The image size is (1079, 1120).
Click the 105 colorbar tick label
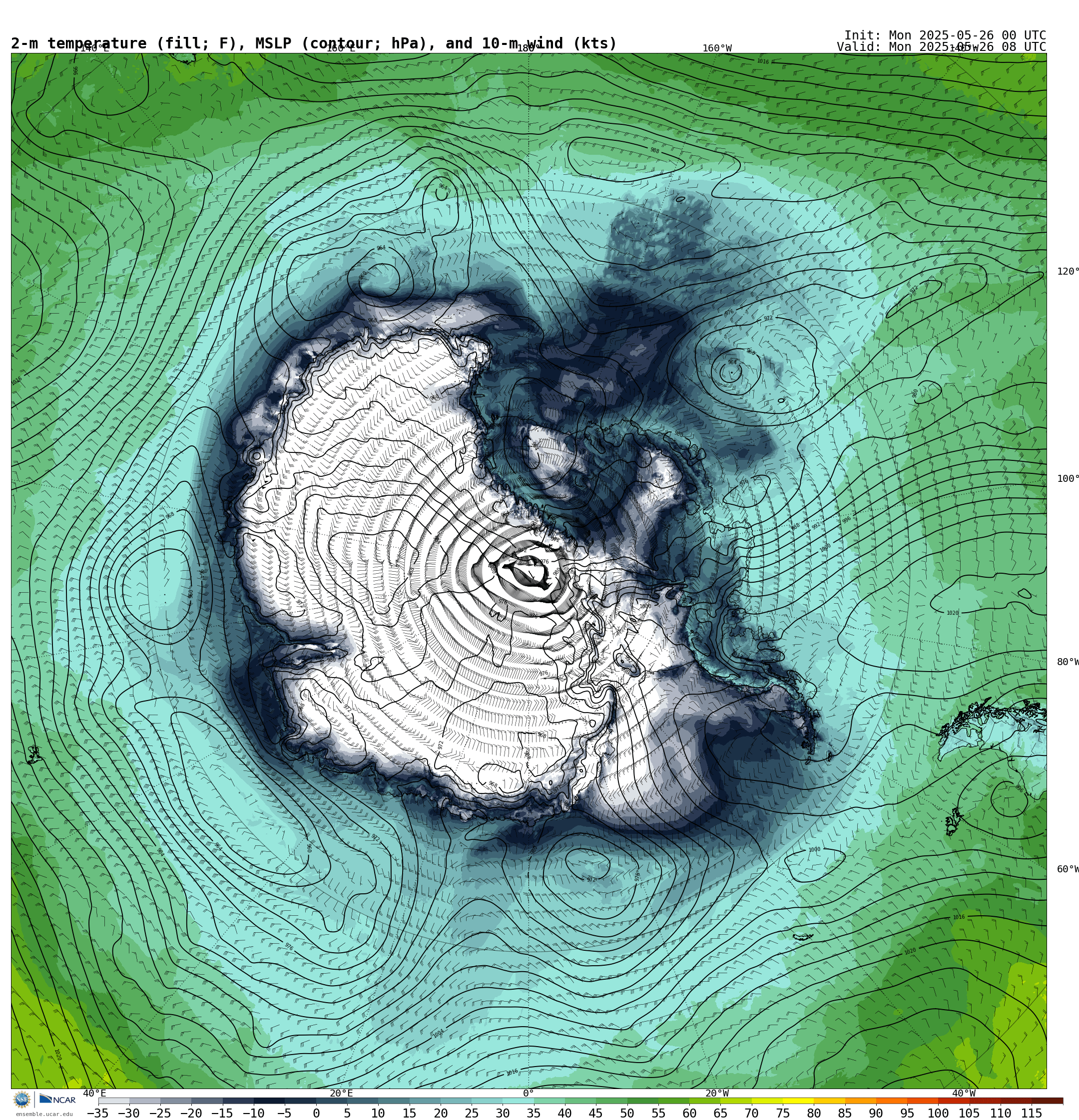click(970, 1114)
